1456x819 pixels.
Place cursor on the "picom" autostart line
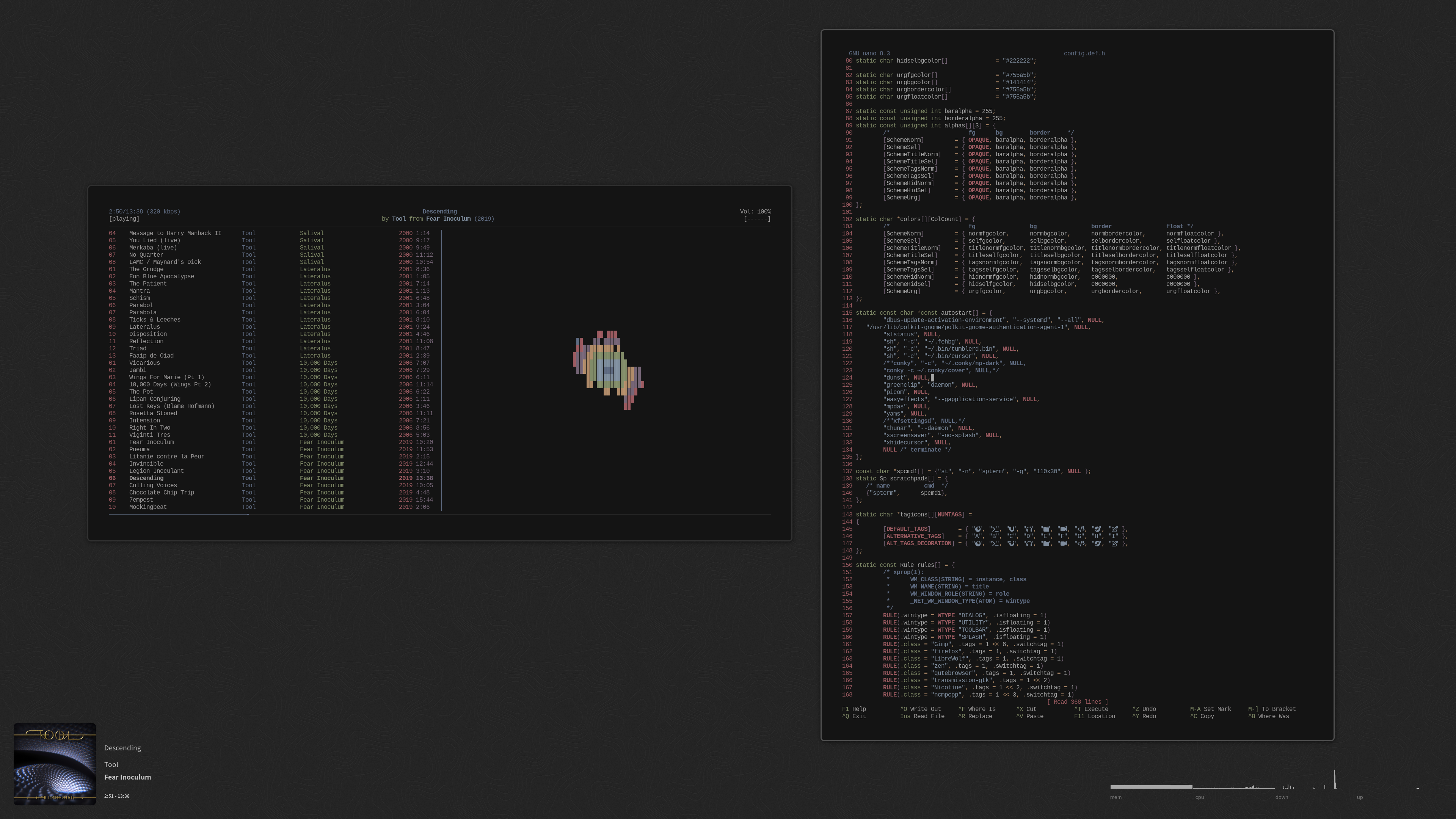(906, 392)
